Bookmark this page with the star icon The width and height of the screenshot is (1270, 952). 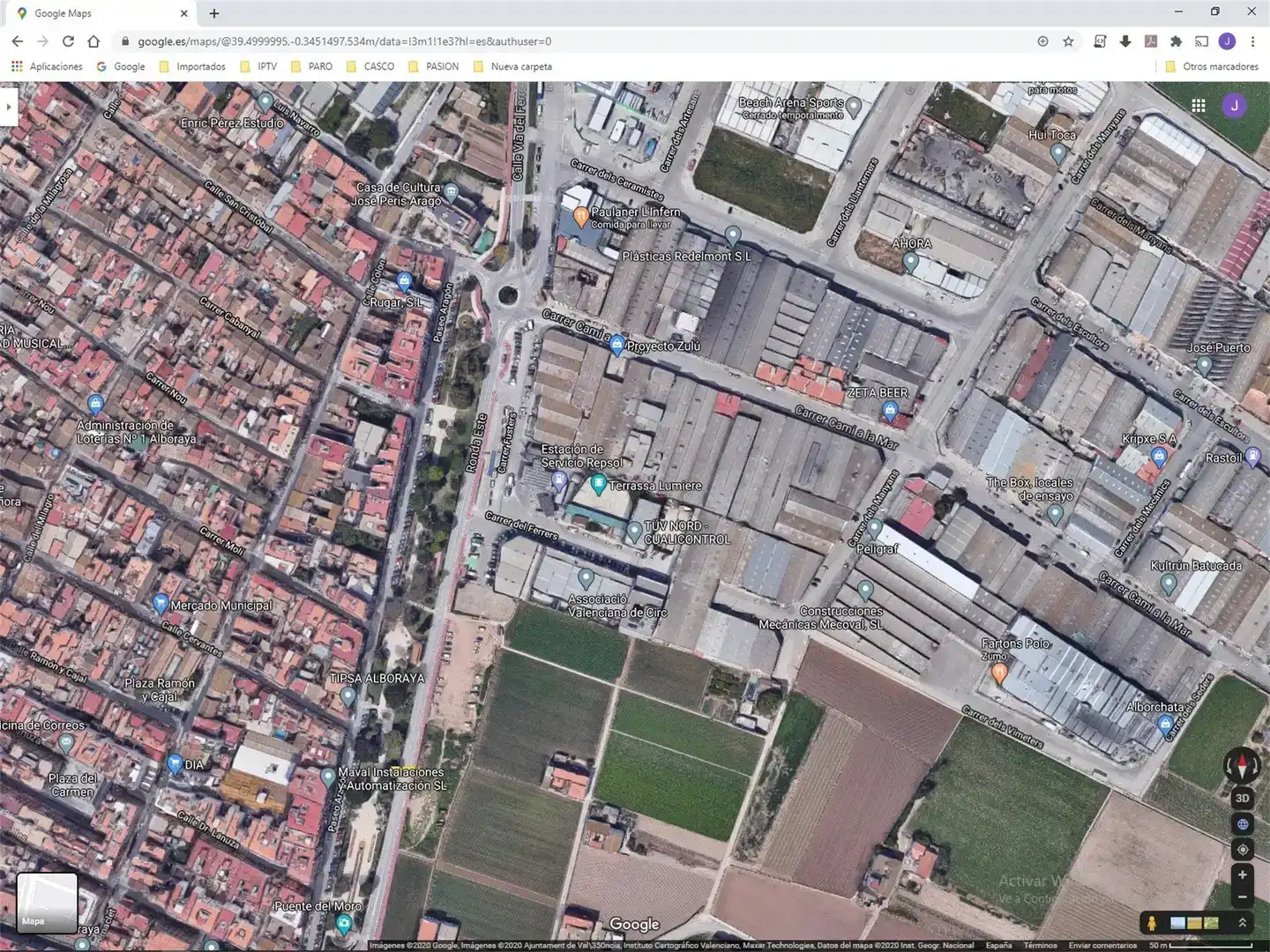1068,41
